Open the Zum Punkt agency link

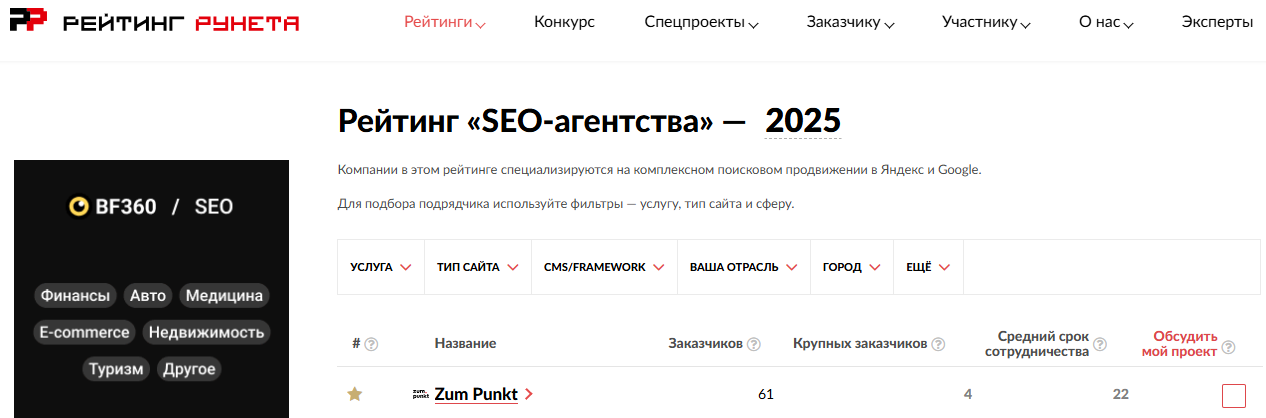click(476, 394)
